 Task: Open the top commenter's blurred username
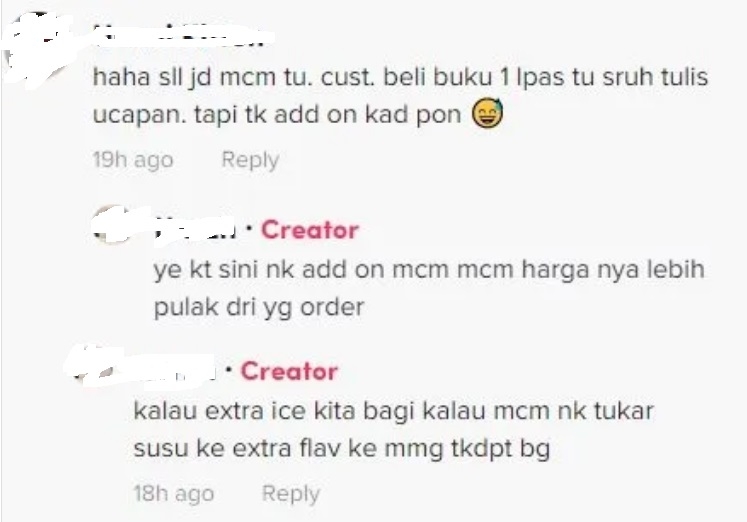[x=182, y=36]
